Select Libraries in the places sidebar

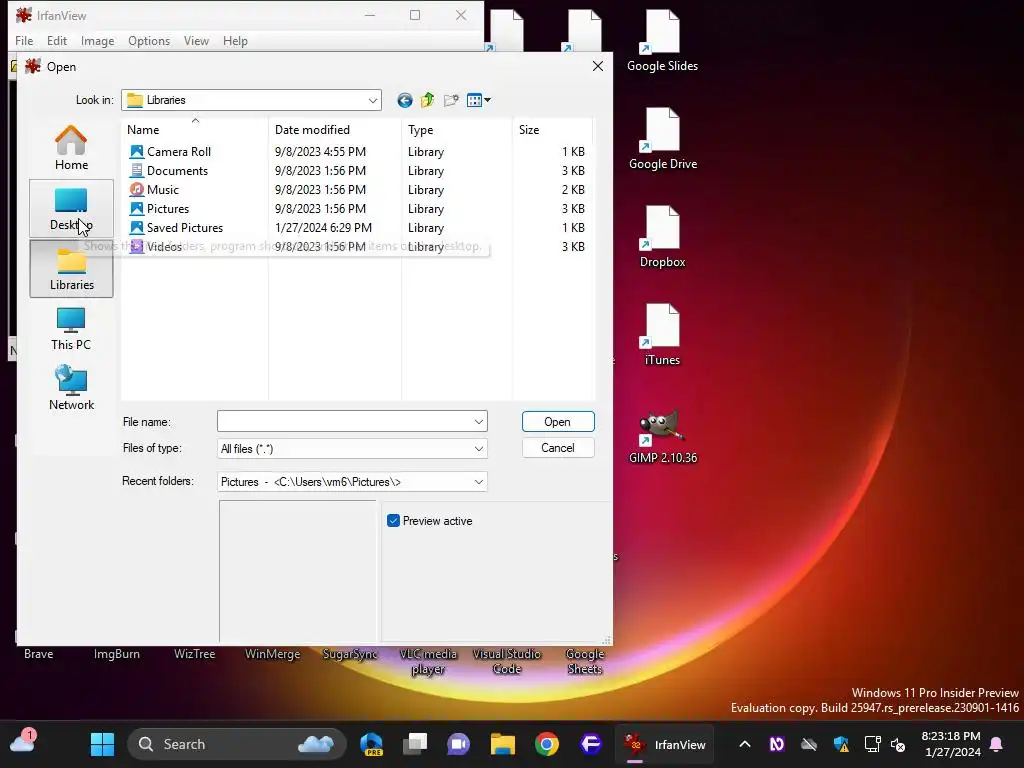click(71, 269)
